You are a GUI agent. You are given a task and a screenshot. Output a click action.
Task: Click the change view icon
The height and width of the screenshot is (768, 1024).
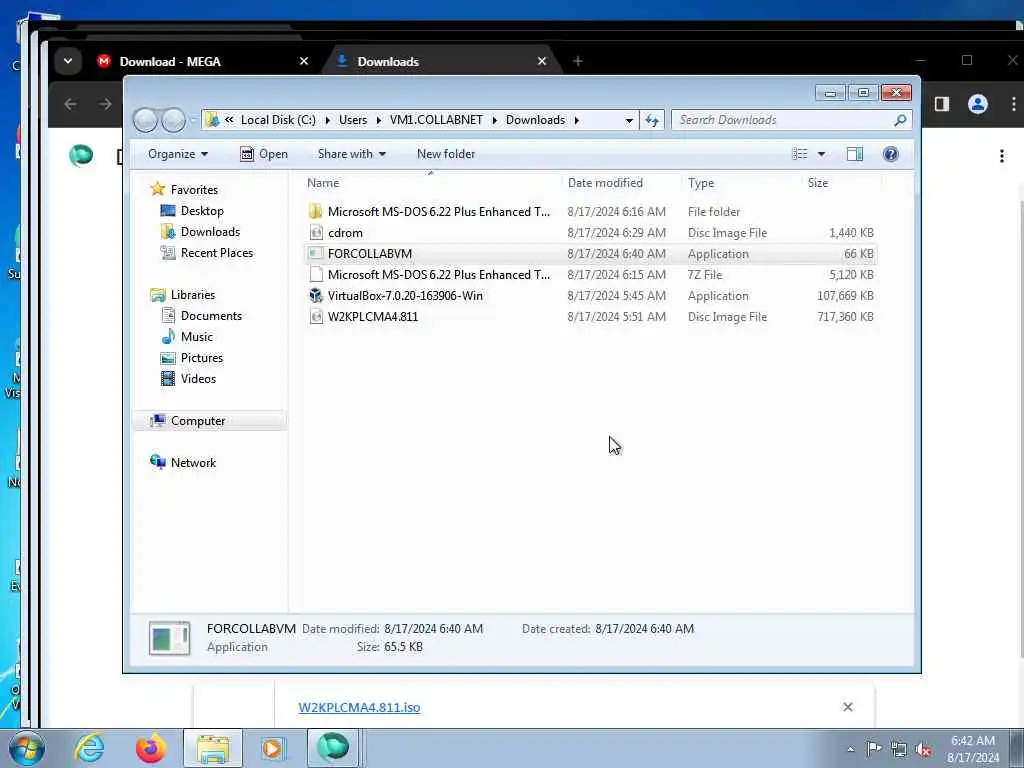point(800,154)
